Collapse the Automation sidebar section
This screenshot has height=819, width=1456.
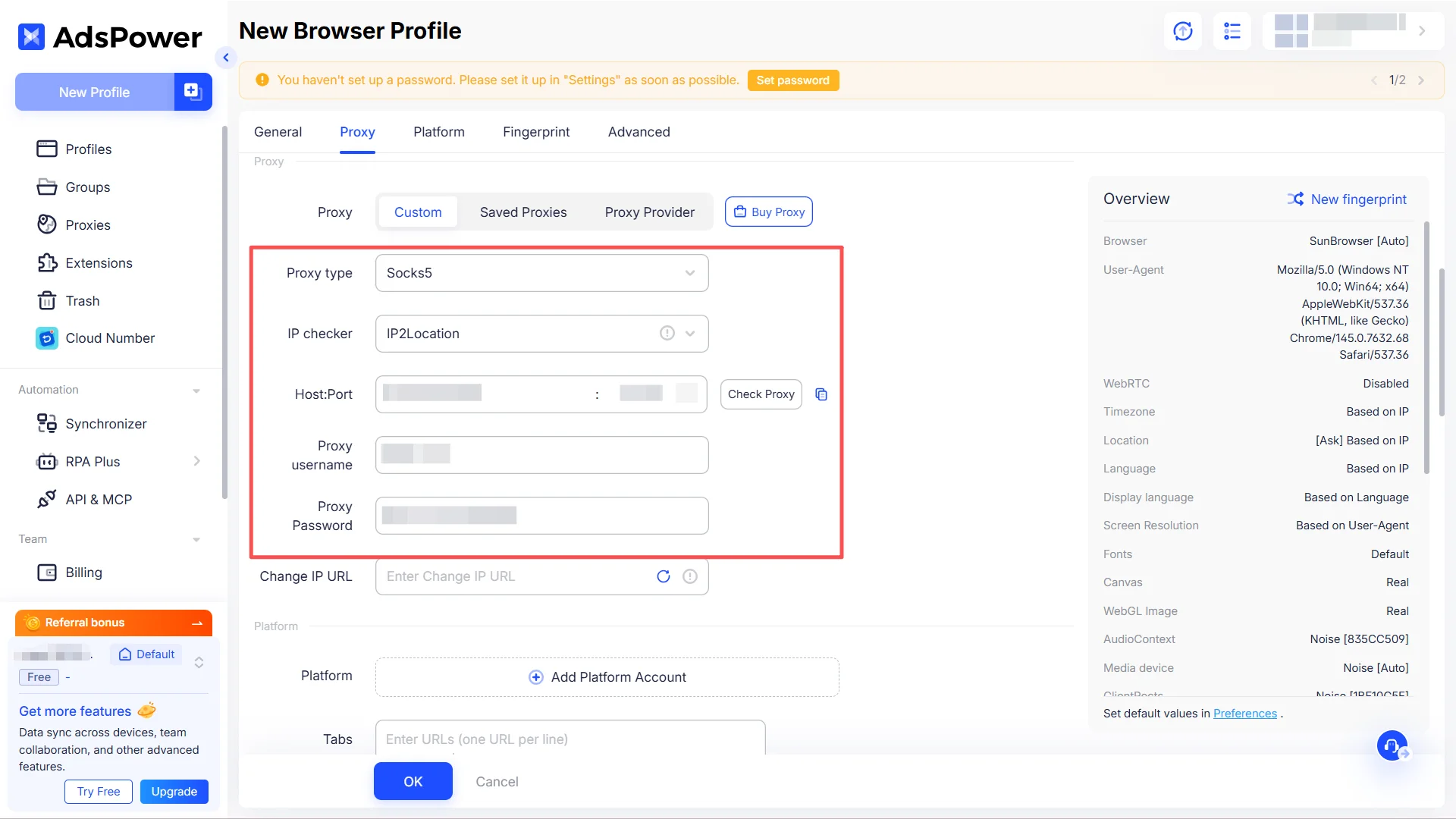click(x=196, y=390)
